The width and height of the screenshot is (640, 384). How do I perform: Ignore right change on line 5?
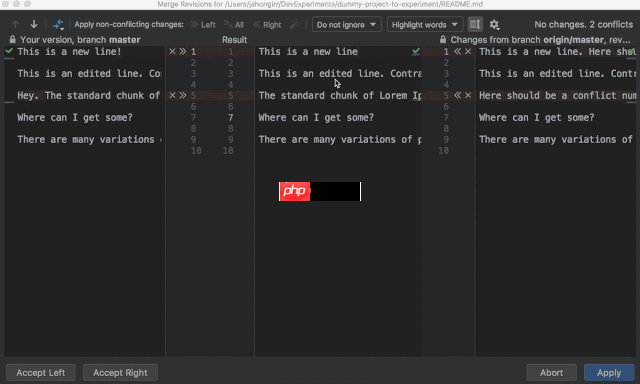coord(468,95)
